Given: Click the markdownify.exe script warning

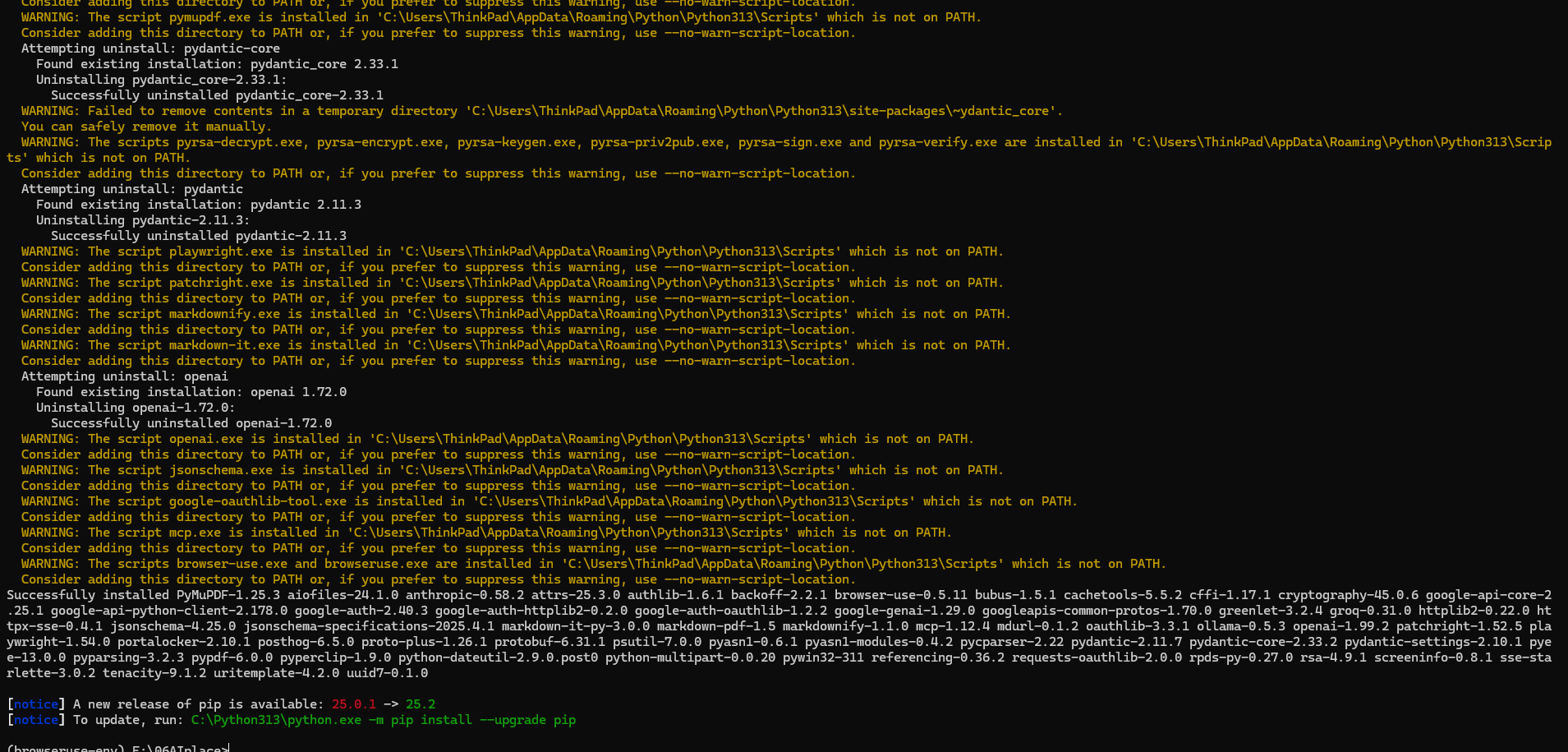Looking at the screenshot, I should pyautogui.click(x=516, y=314).
